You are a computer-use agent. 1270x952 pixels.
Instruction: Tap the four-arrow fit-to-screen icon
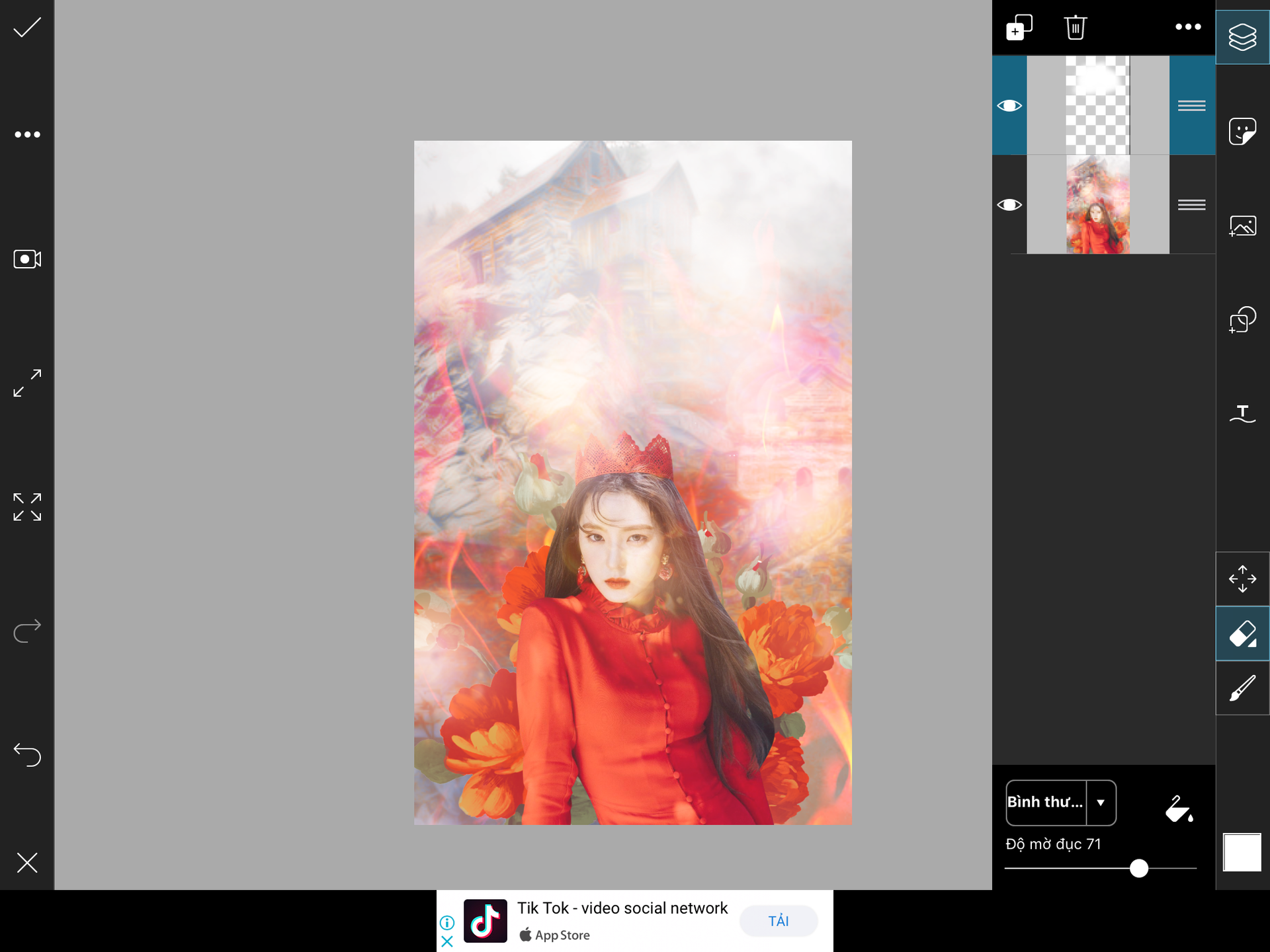click(27, 507)
